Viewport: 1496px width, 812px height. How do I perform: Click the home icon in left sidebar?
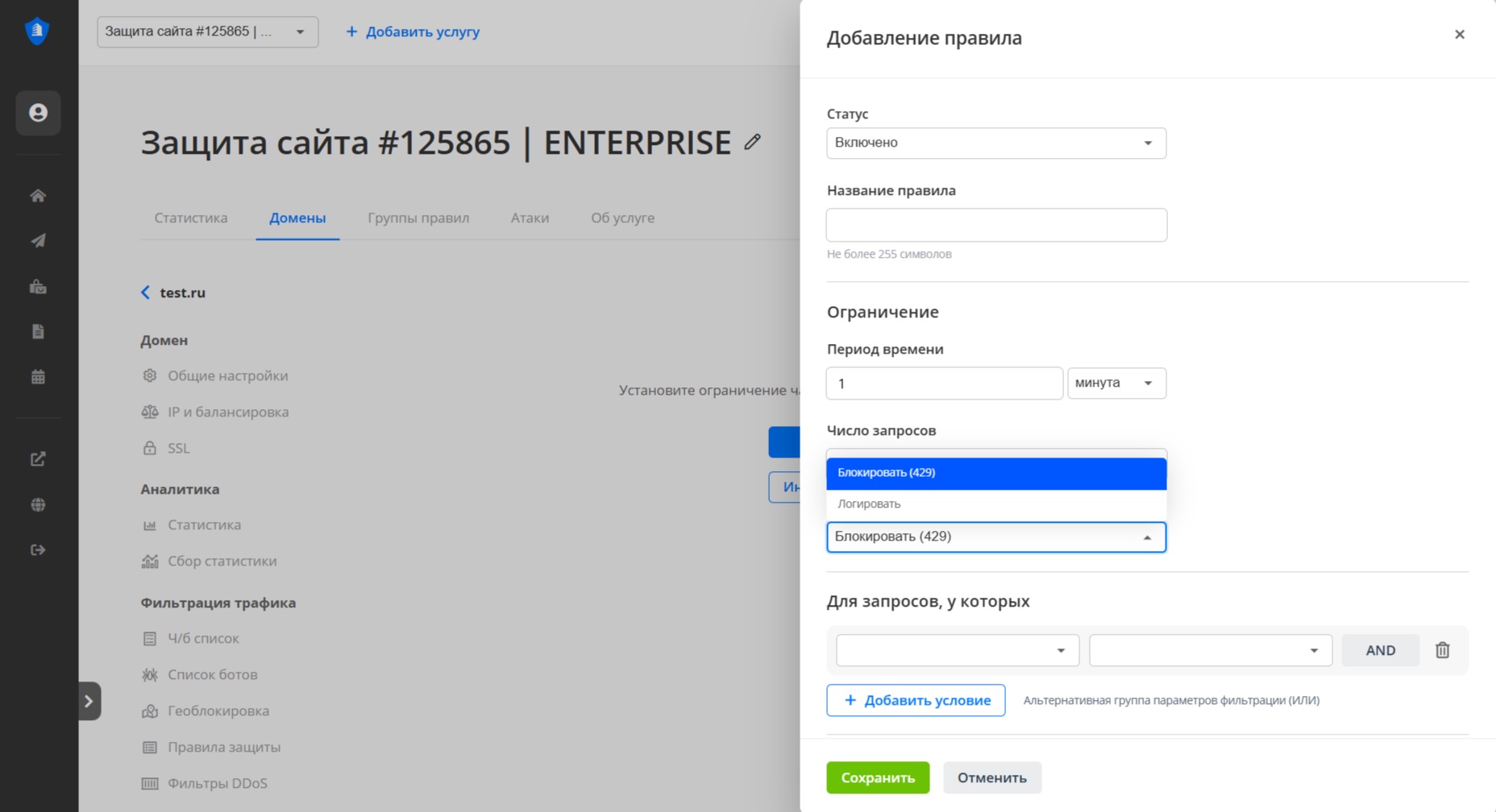pyautogui.click(x=38, y=196)
